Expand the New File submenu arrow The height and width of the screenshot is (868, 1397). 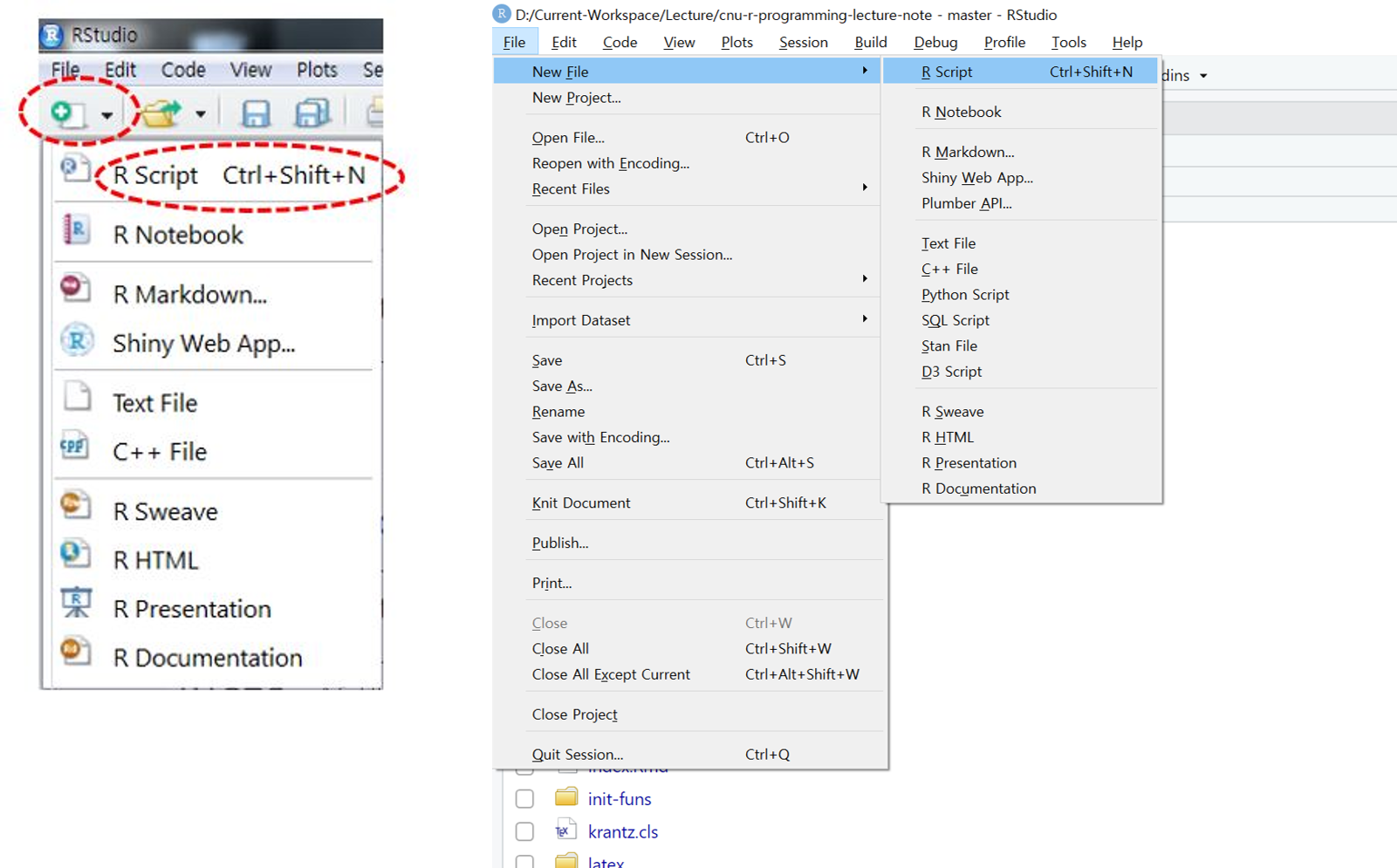(865, 71)
